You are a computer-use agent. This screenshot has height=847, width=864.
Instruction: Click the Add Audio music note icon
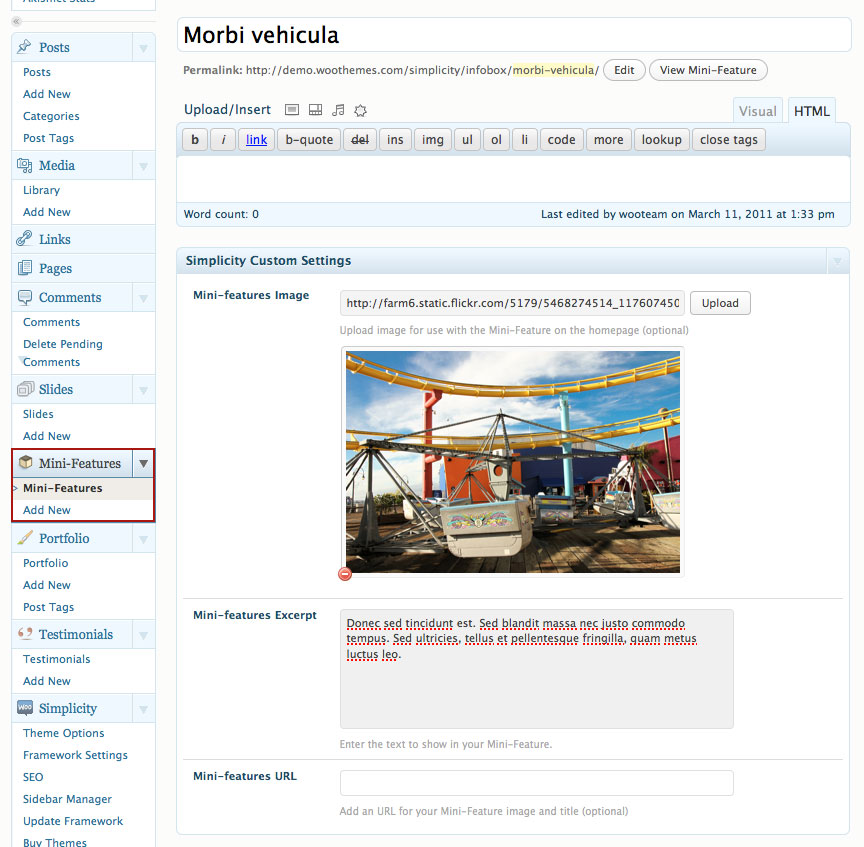(x=338, y=110)
